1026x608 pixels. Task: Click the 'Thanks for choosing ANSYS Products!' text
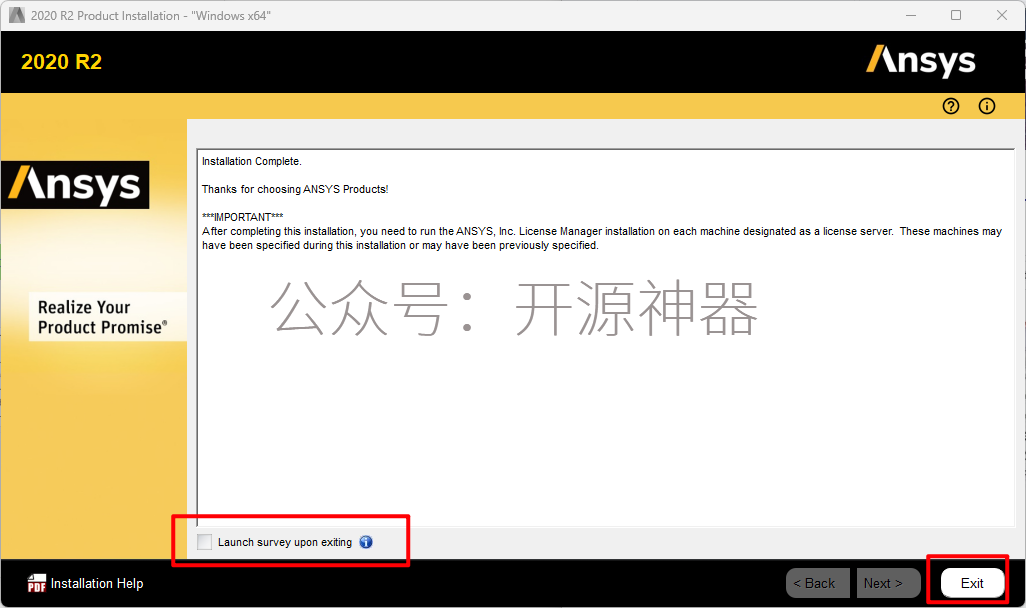click(295, 190)
